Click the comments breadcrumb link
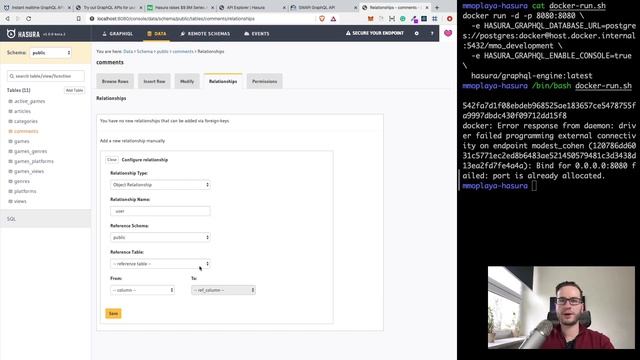Screen dimensions: 640x360 pos(183,51)
